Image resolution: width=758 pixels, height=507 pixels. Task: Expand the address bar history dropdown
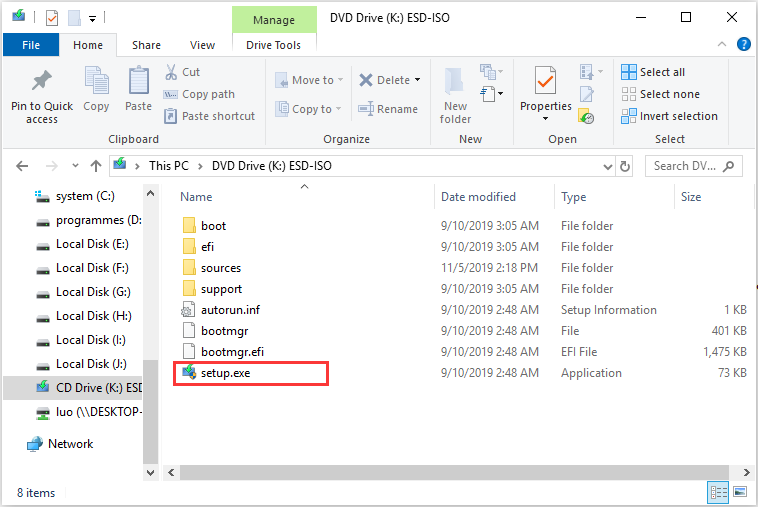pyautogui.click(x=608, y=167)
